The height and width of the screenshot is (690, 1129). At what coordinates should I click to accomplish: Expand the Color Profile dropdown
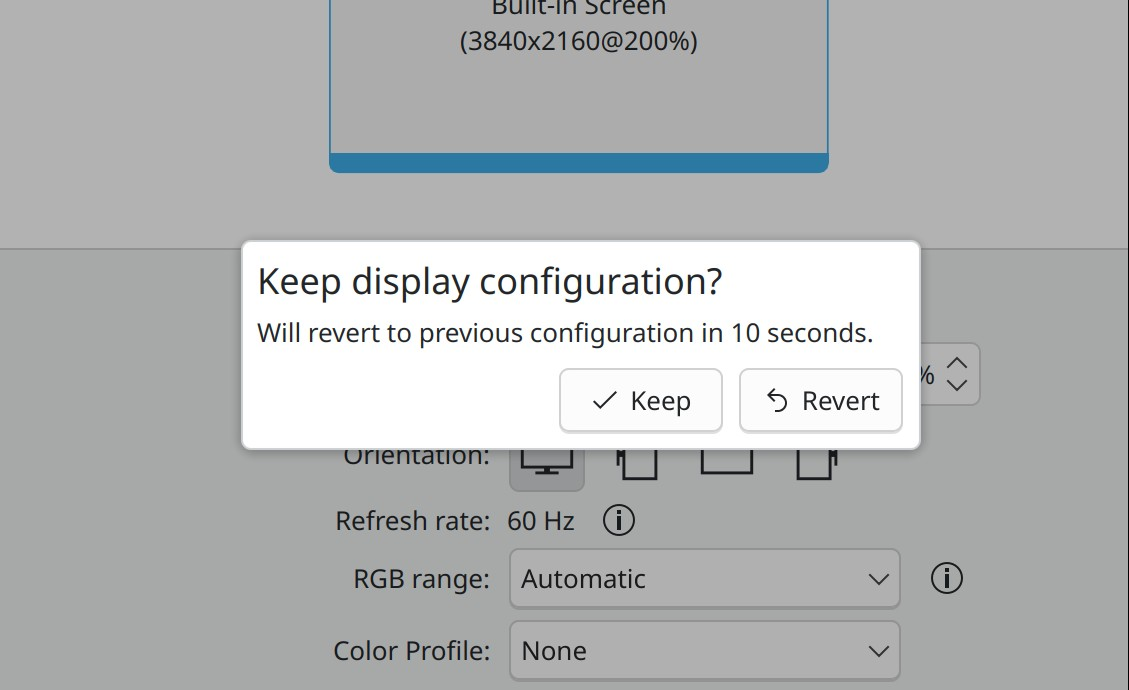click(x=704, y=651)
